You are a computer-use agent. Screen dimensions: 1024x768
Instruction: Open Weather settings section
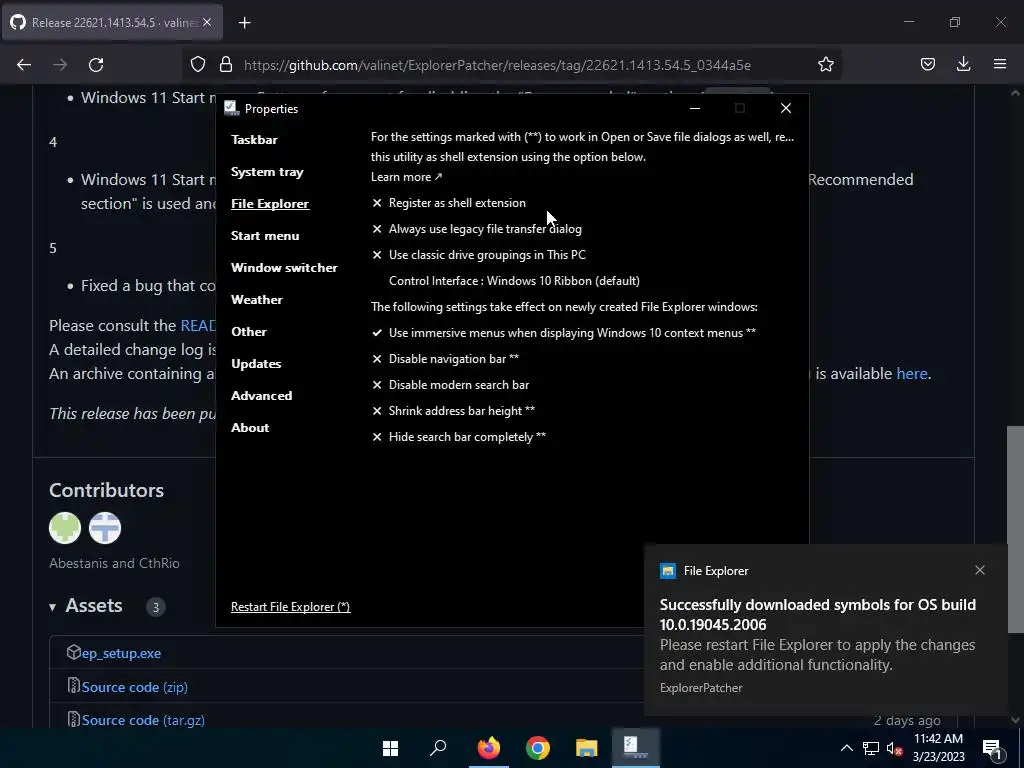[257, 300]
